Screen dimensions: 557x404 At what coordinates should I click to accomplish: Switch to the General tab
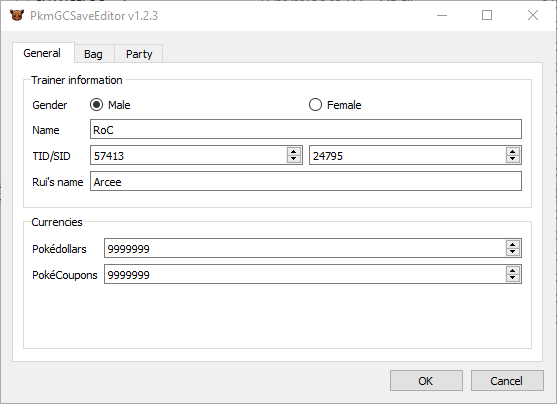pyautogui.click(x=43, y=53)
